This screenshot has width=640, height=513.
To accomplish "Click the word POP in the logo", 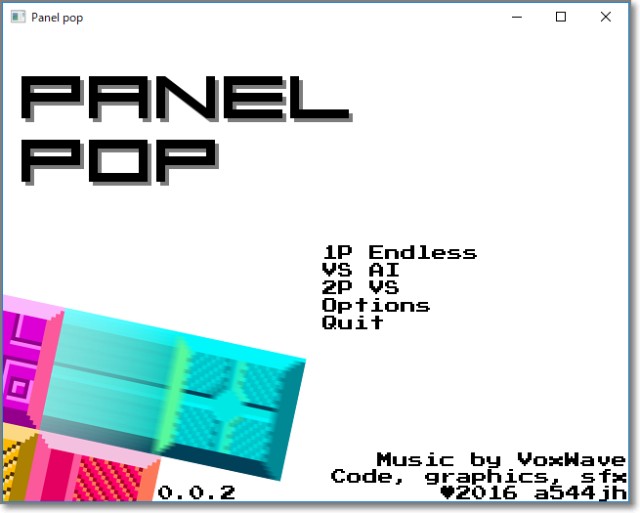I will [x=118, y=160].
